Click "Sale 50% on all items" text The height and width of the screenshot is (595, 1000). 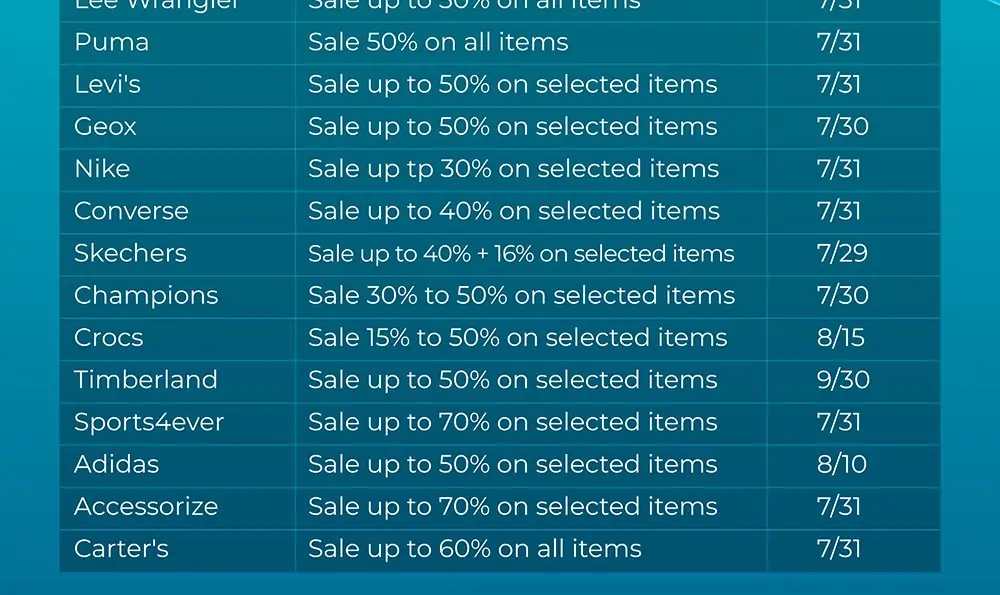click(x=438, y=43)
